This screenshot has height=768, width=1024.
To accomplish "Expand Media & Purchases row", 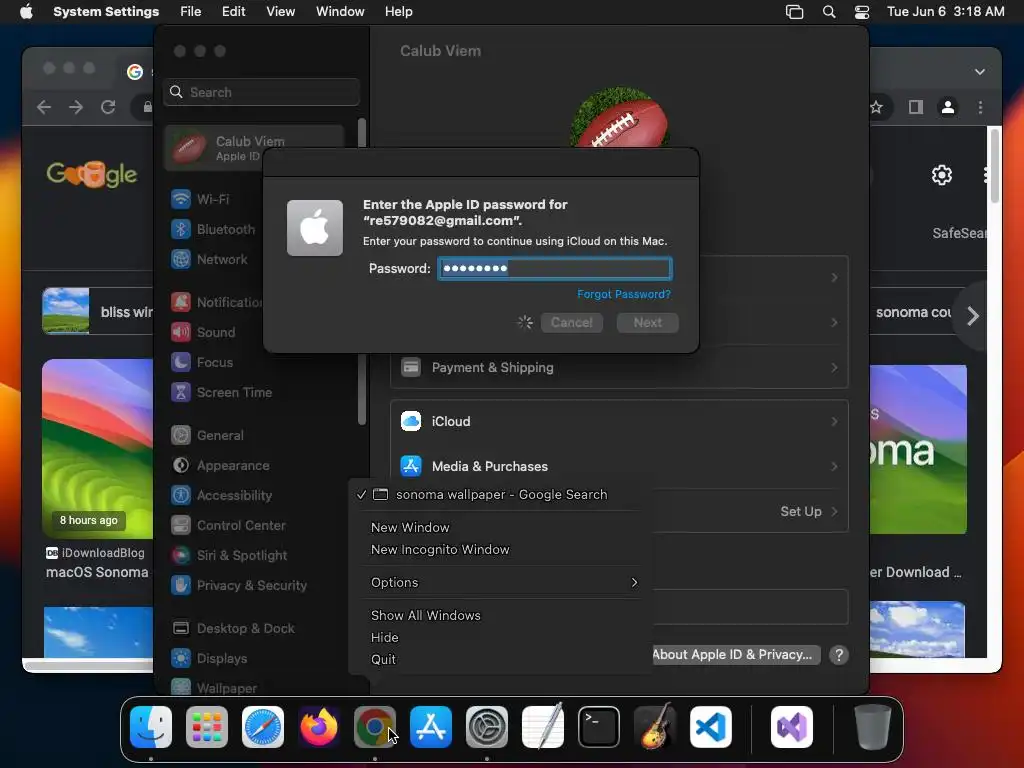I will (619, 466).
